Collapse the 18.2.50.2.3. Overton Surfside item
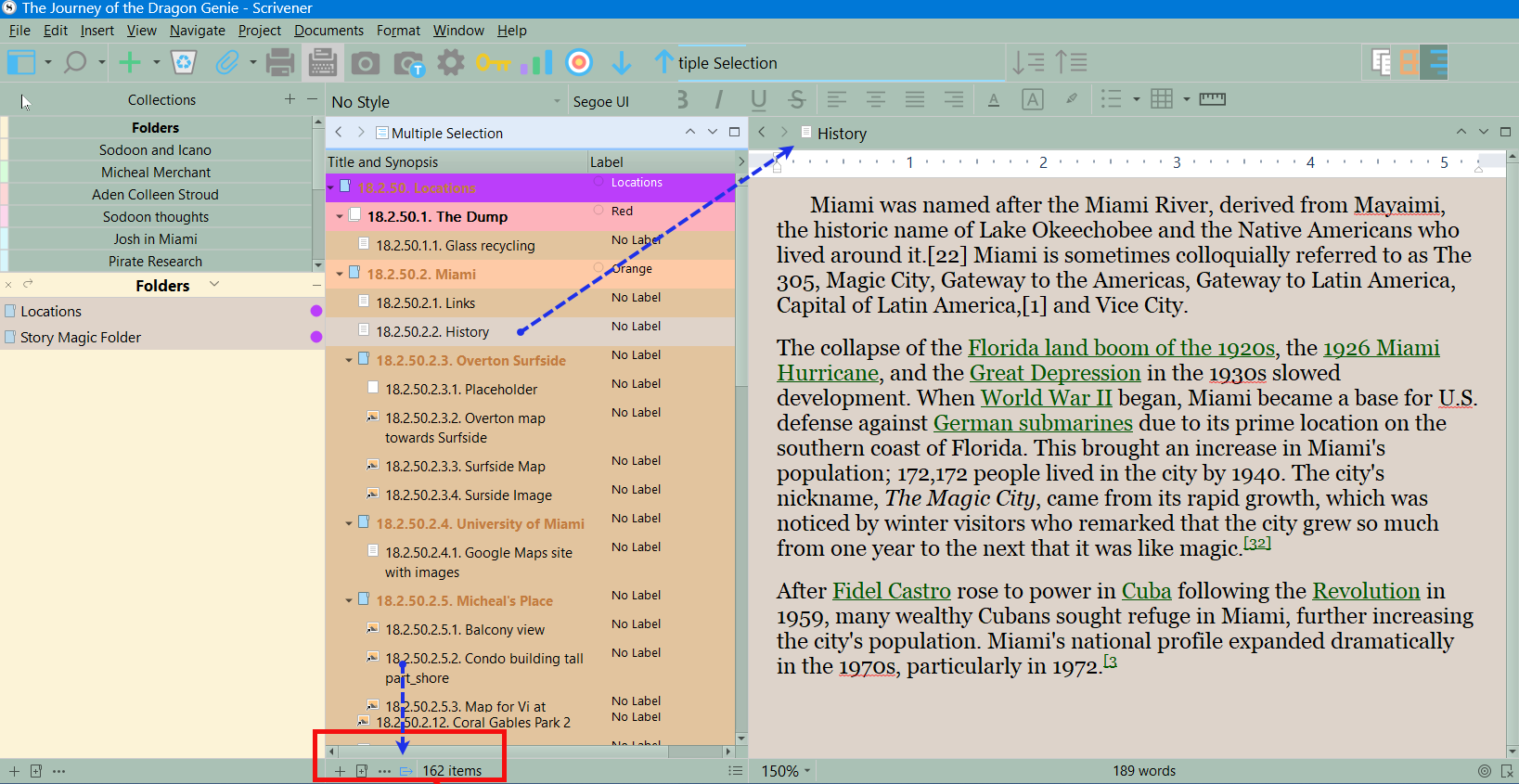 tap(349, 360)
